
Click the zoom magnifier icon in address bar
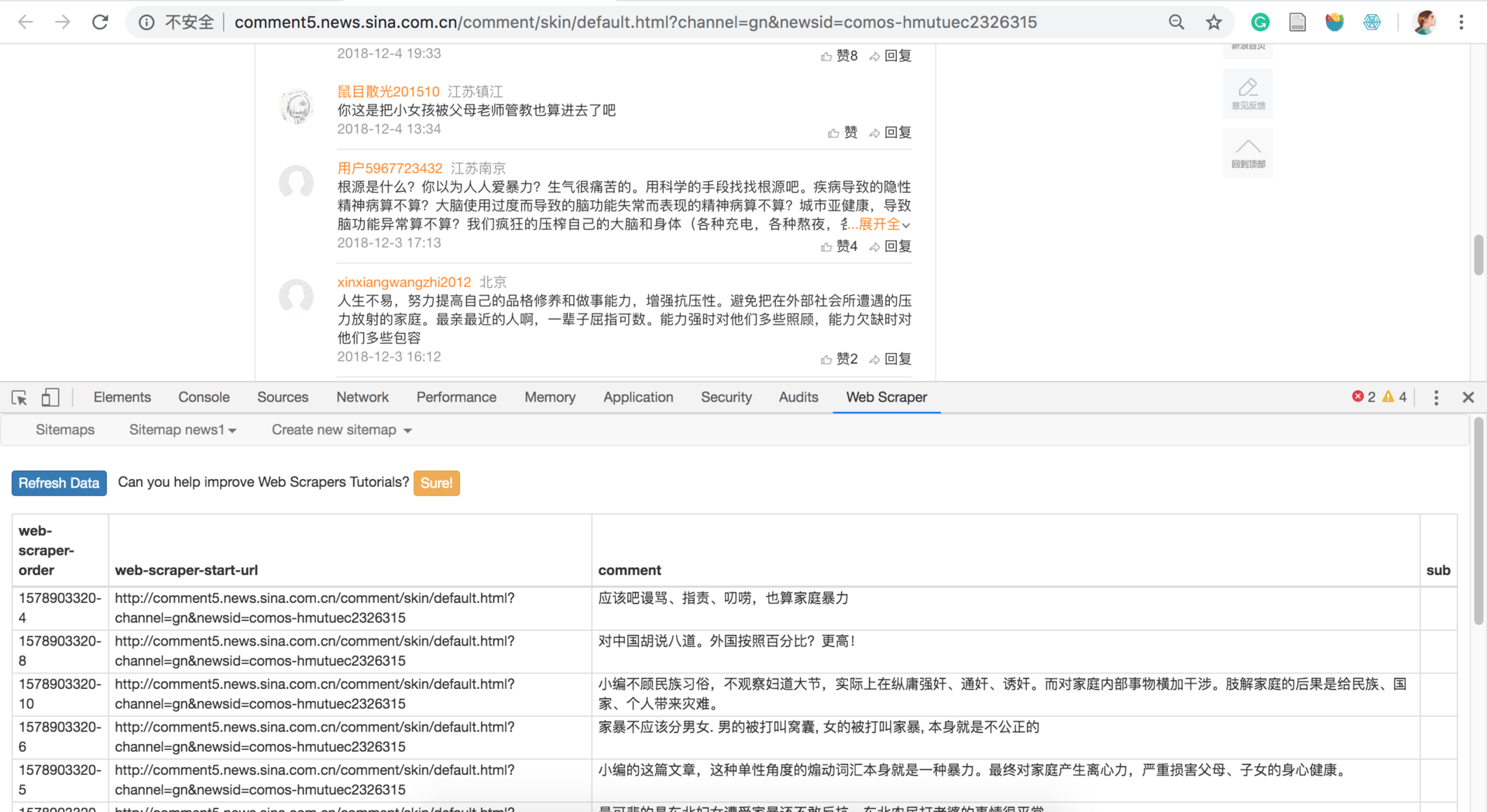tap(1176, 22)
